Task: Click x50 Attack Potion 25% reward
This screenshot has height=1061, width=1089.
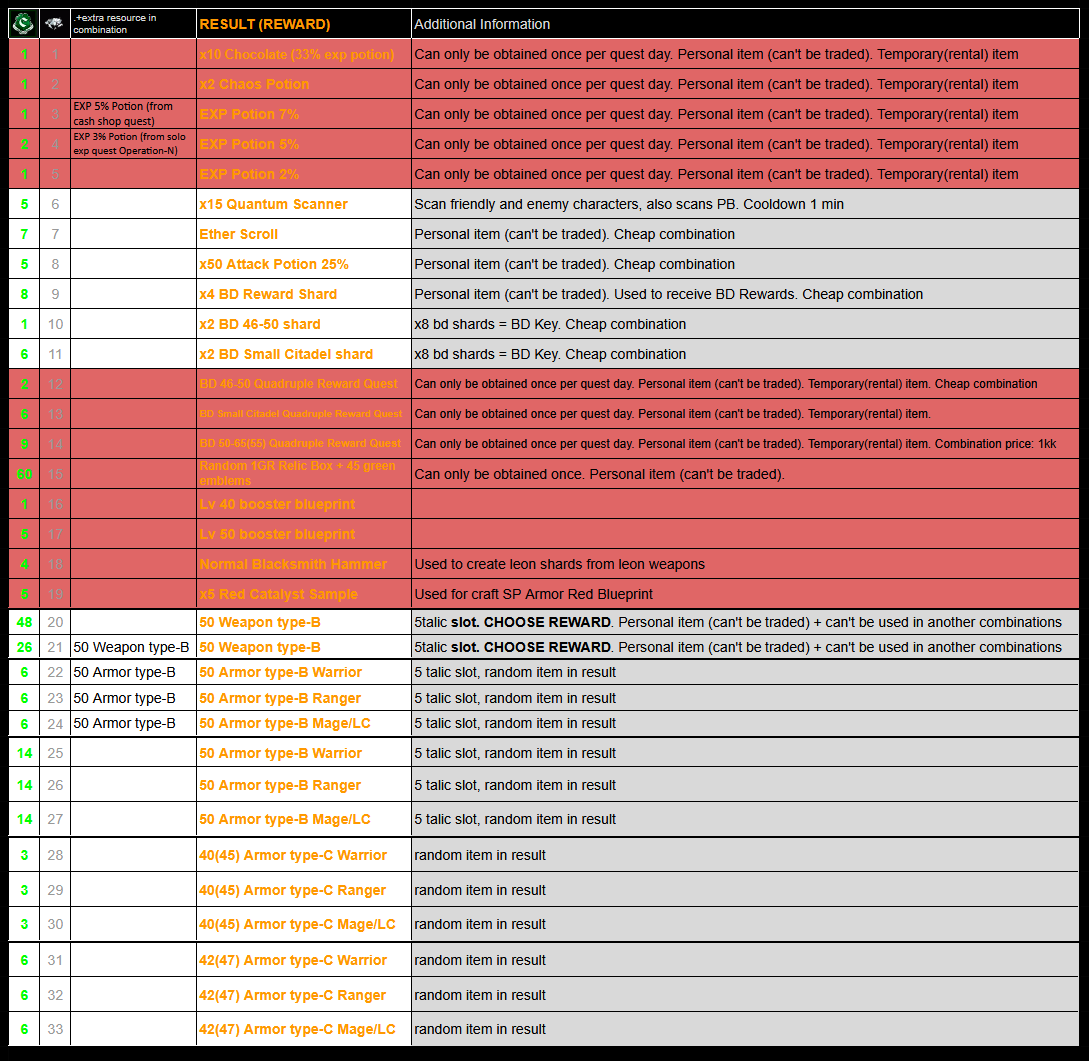Action: [x=274, y=264]
